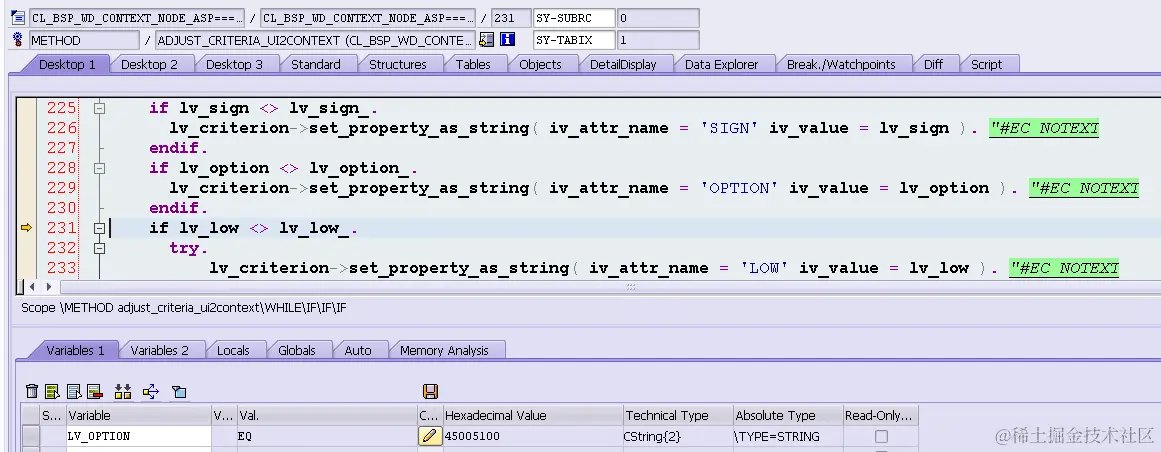Open the Globals tab
The width and height of the screenshot is (1161, 452).
[x=296, y=350]
